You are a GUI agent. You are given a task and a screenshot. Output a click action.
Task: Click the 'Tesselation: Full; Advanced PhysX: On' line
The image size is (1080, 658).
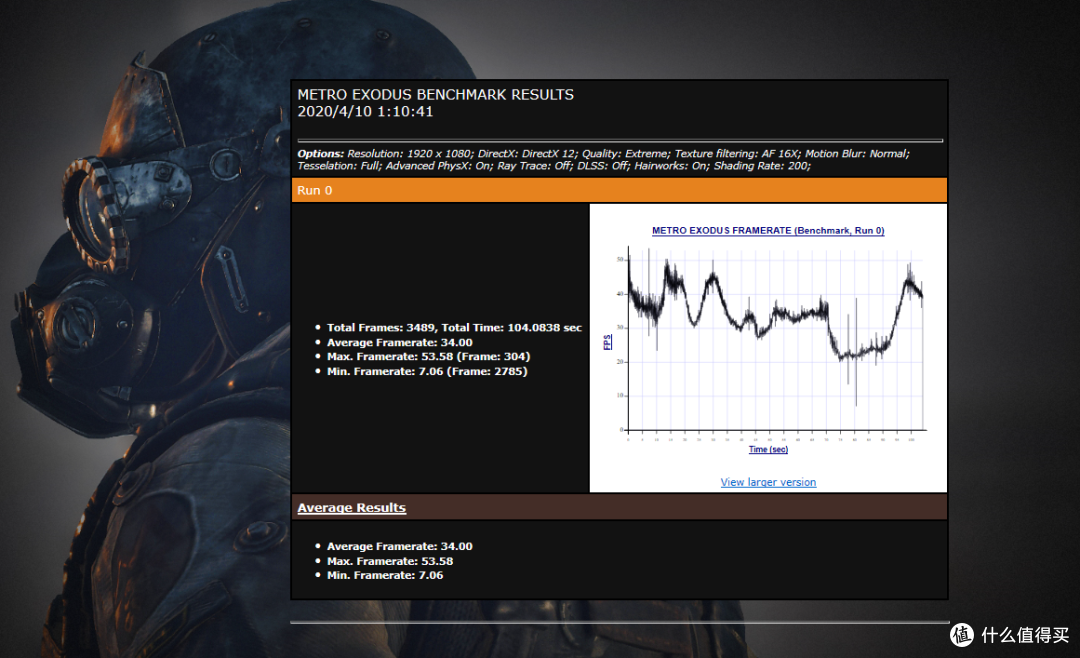554,166
